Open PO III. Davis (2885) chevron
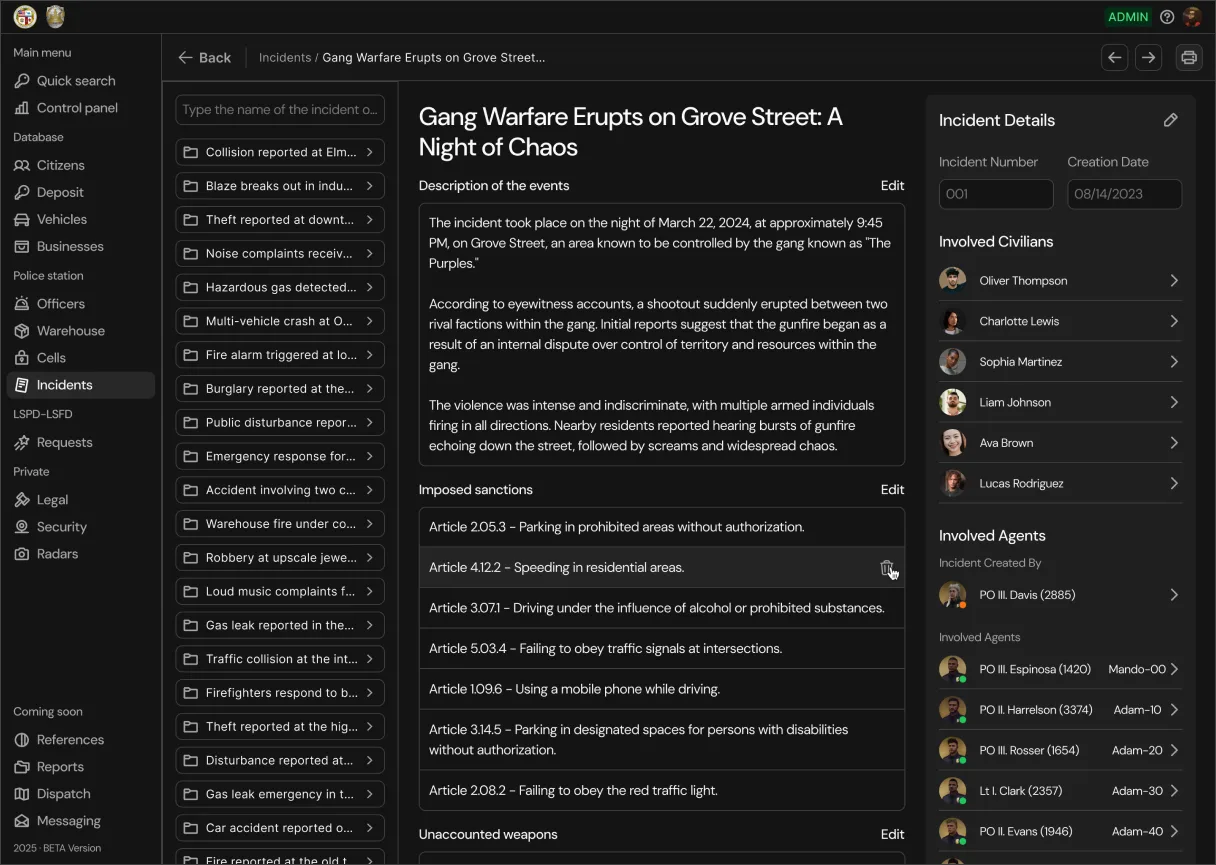Screen dimensions: 1216x865 click(1174, 595)
